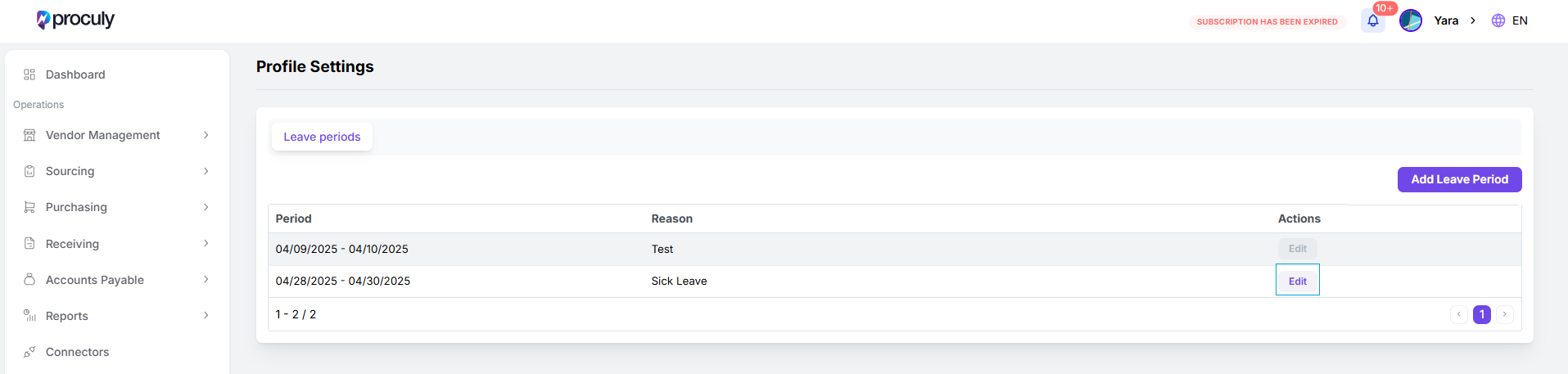Expand the Vendor Management submenu chevron
The width and height of the screenshot is (1568, 374).
point(206,135)
